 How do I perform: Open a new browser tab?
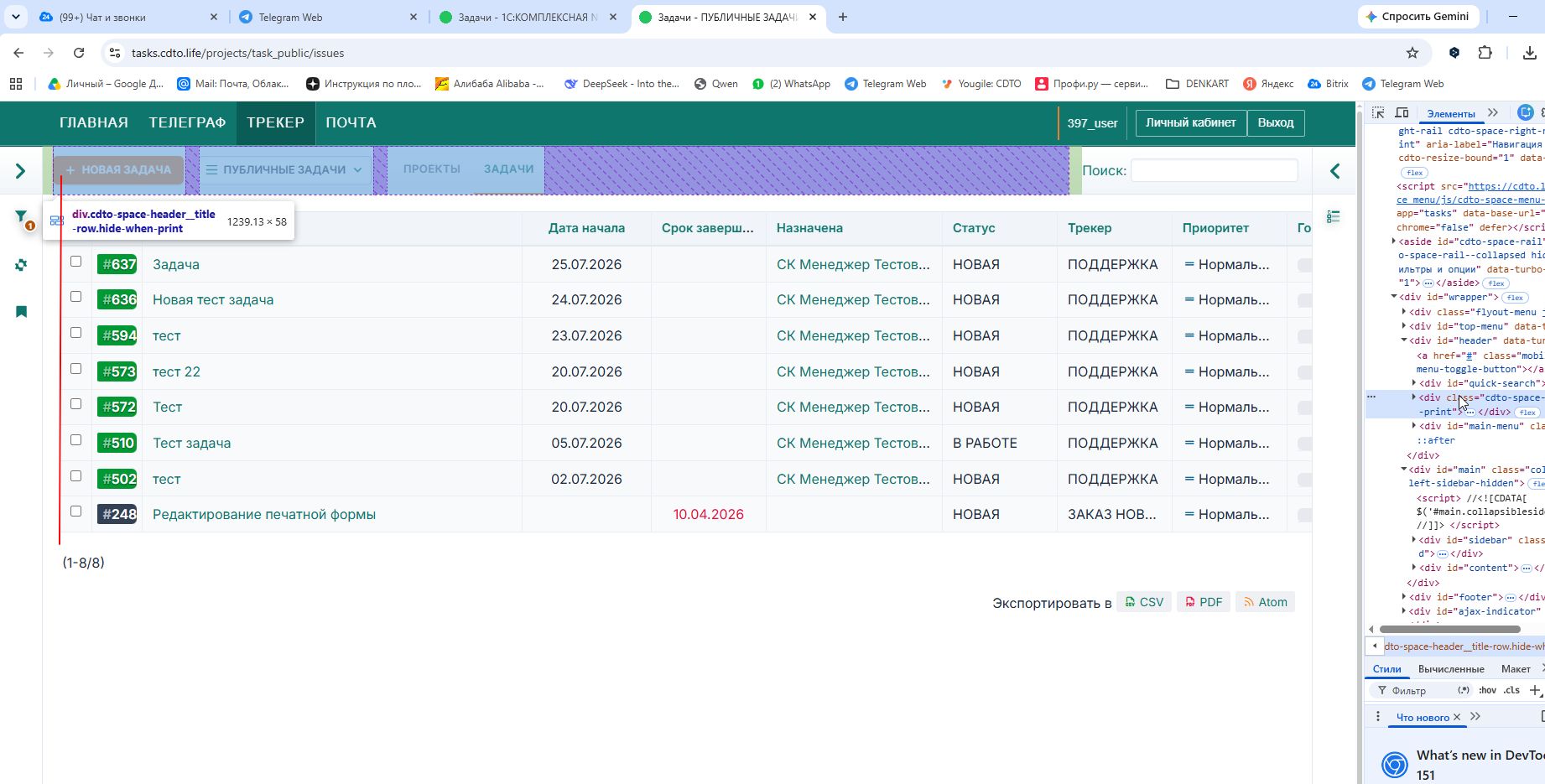(x=843, y=17)
